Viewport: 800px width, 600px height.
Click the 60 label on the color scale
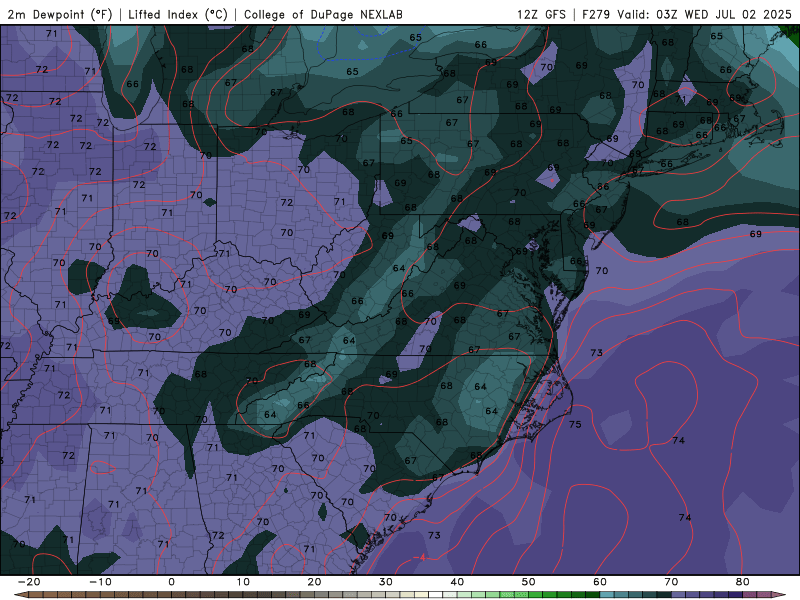[x=600, y=582]
